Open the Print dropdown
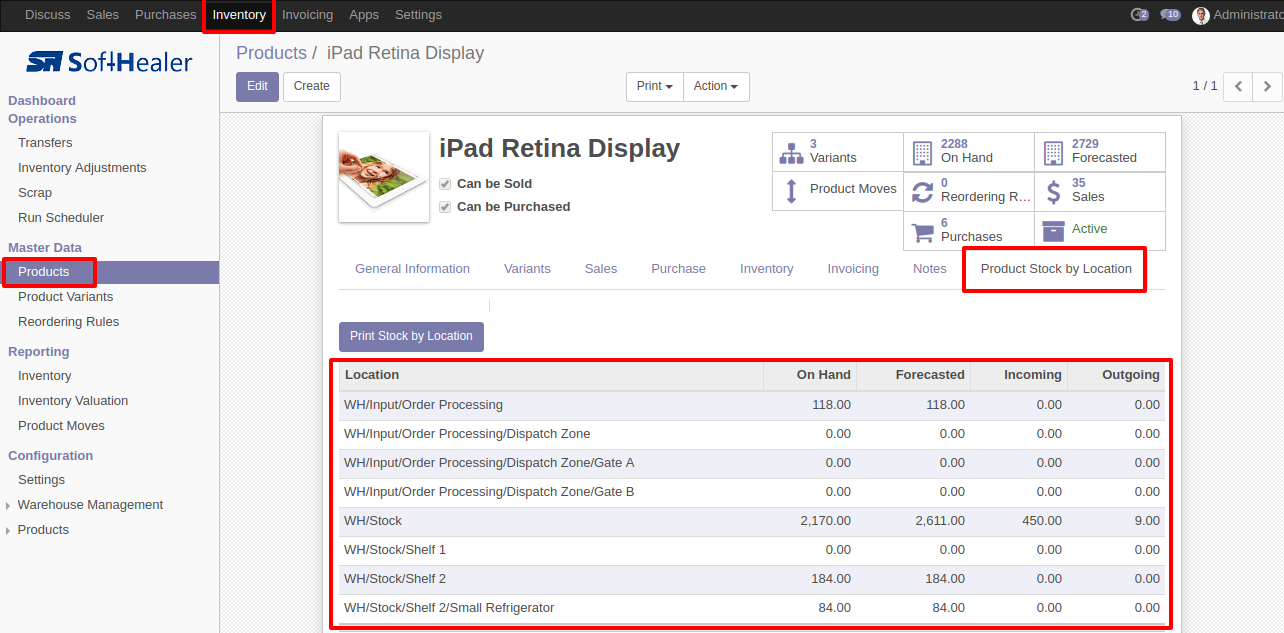The image size is (1284, 633). (x=655, y=87)
